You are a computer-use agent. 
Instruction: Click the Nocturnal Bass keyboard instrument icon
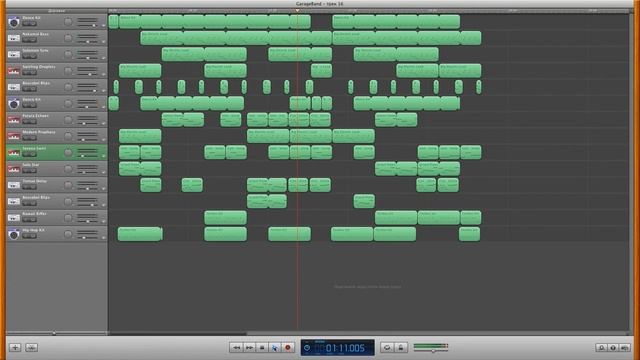point(13,38)
